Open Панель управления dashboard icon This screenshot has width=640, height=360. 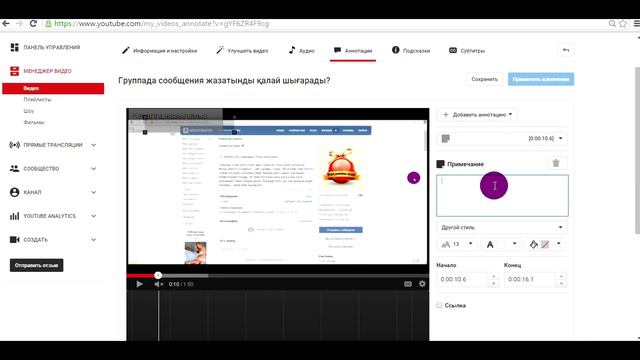[x=15, y=47]
